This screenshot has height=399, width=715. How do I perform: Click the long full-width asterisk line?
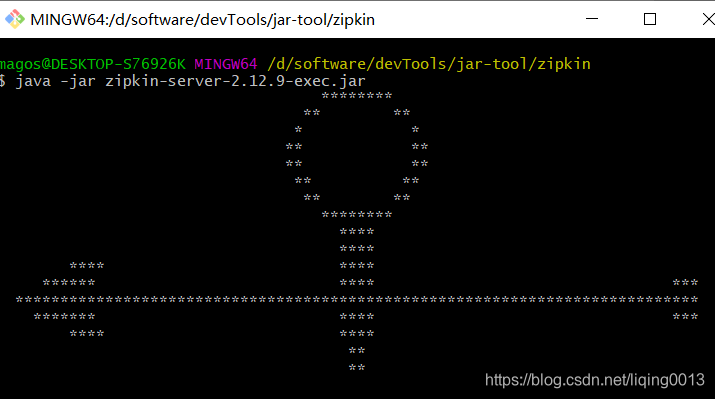point(357,300)
